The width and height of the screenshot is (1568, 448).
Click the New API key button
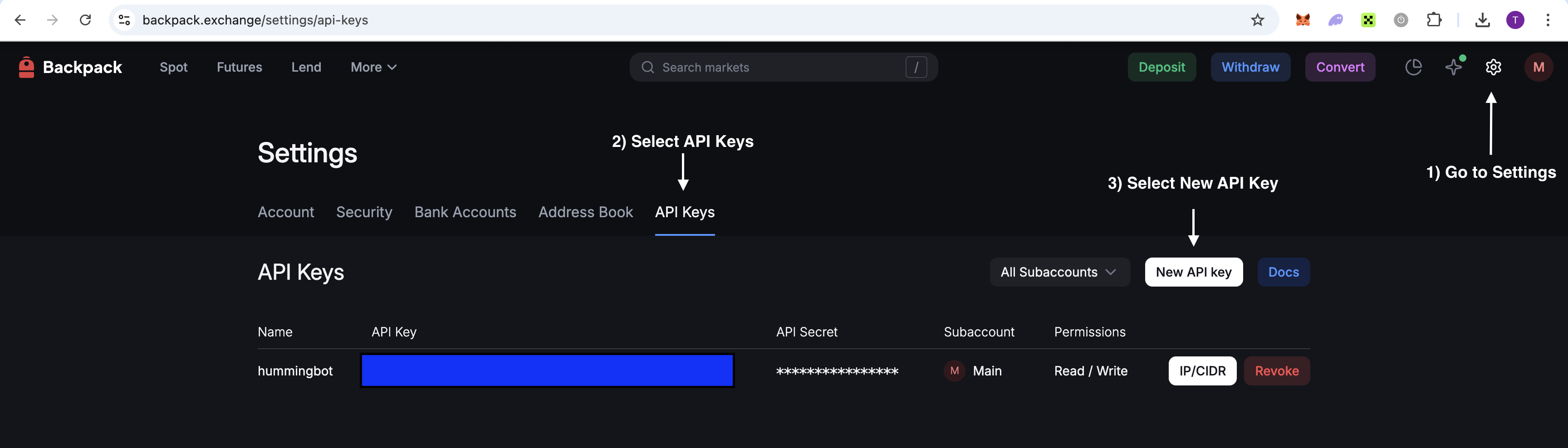[1193, 272]
